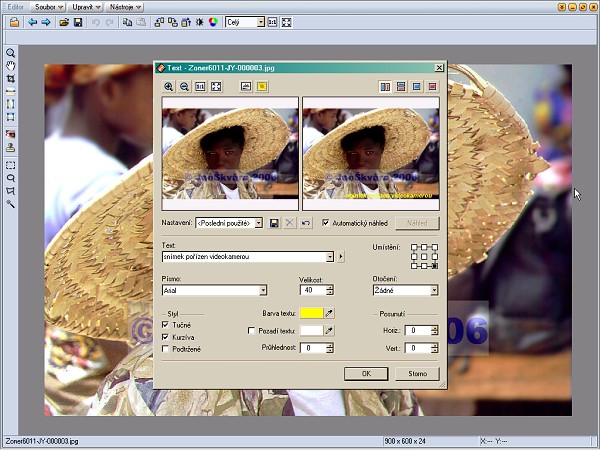Select the hand pan tool
This screenshot has height=450, width=600.
click(10, 65)
